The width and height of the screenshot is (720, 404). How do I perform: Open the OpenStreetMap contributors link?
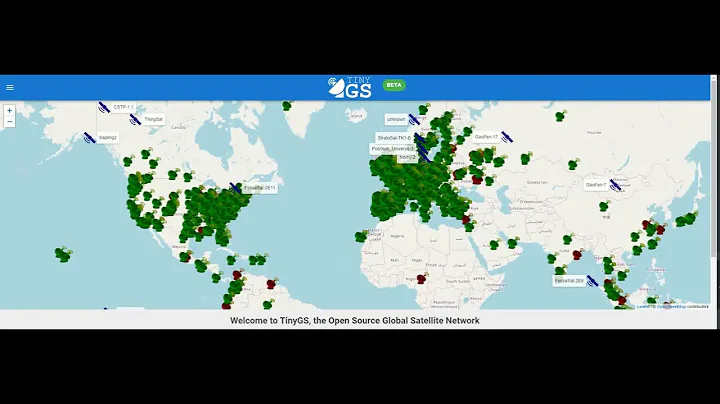coord(671,306)
